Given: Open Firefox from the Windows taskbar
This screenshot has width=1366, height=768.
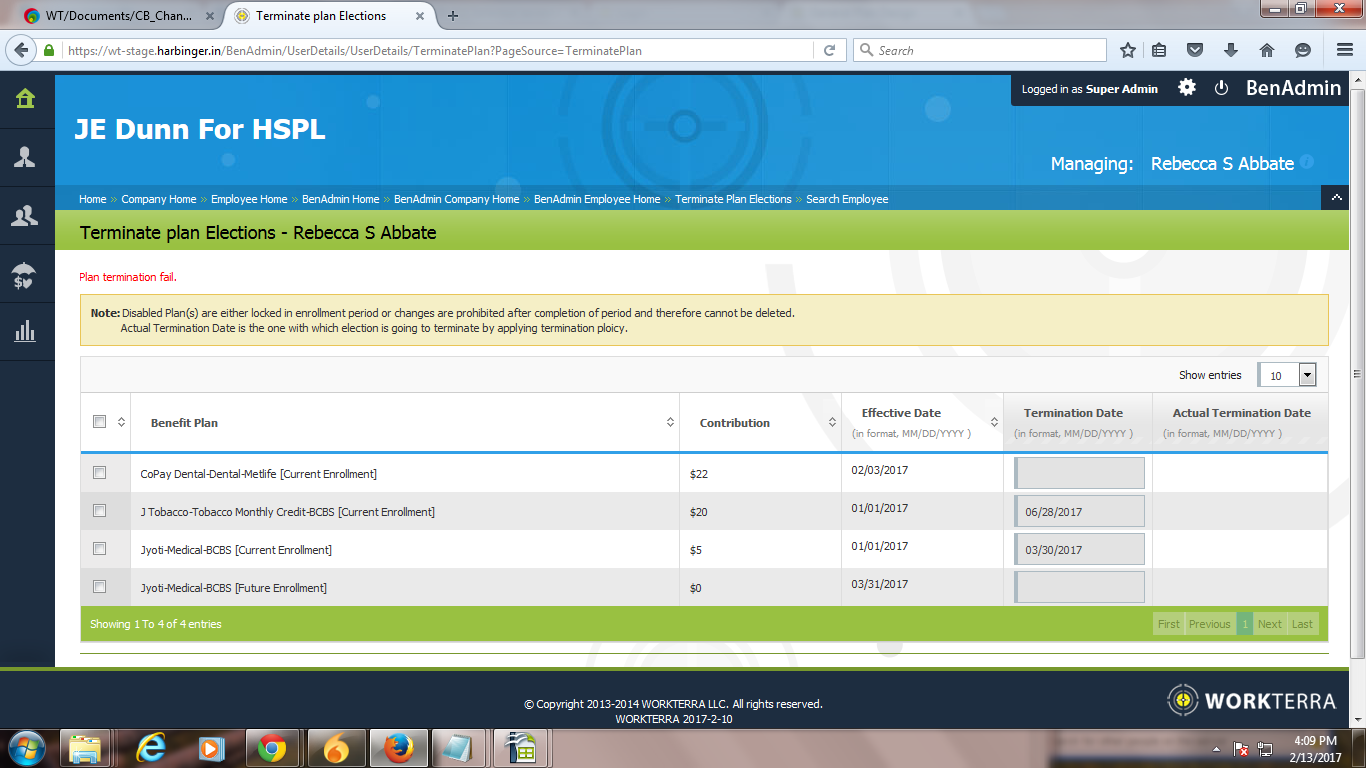Looking at the screenshot, I should coord(398,748).
